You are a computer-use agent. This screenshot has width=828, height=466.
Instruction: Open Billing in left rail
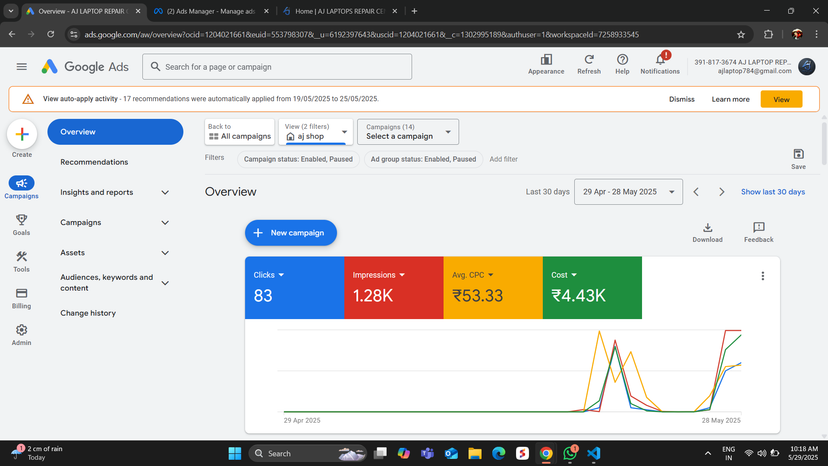pos(21,299)
